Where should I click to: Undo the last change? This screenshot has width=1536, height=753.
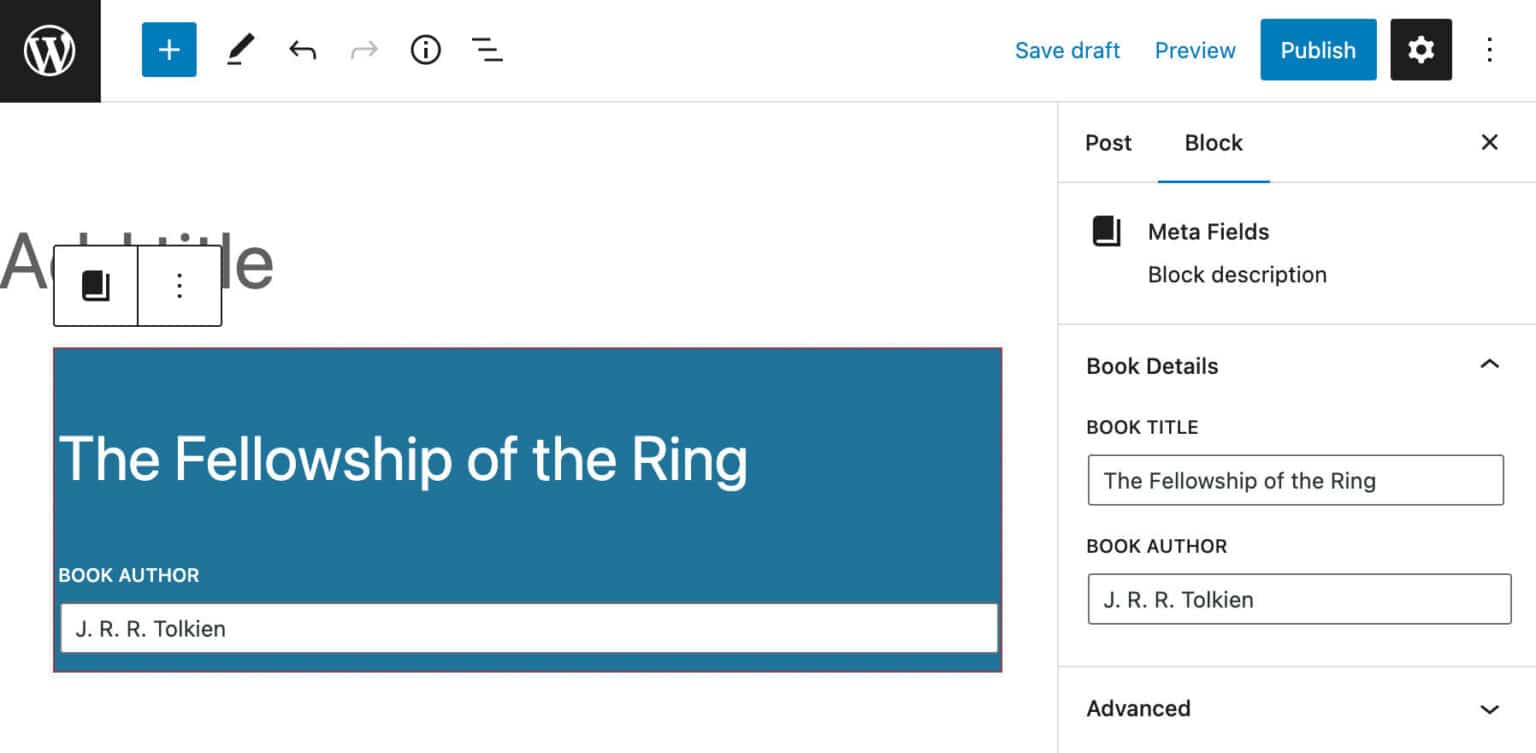point(302,49)
